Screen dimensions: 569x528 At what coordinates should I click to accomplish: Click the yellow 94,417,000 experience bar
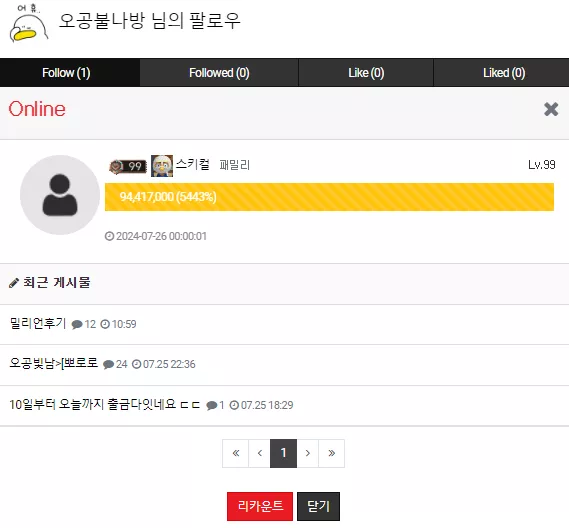click(x=329, y=197)
